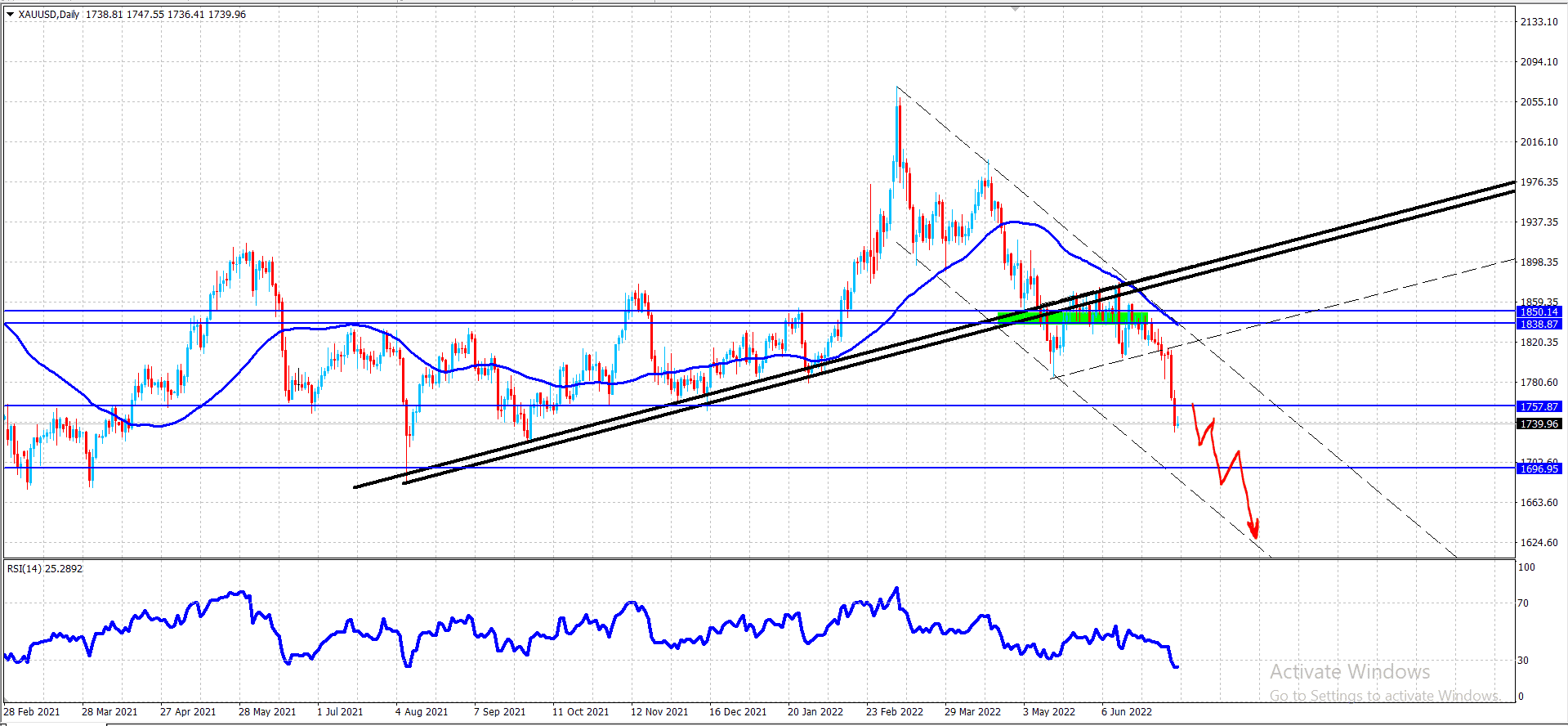Click the 23 Feb 2022 date label
Image resolution: width=1568 pixels, height=726 pixels.
click(895, 711)
